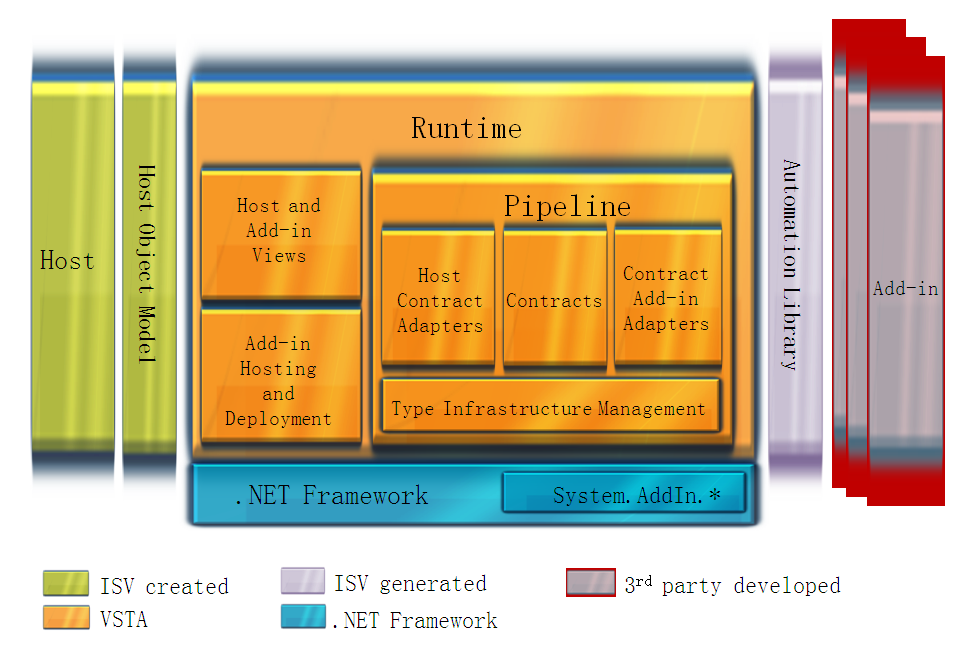Click the Type Infrastructure Management box
Viewport: 966px width, 645px height.
[551, 405]
